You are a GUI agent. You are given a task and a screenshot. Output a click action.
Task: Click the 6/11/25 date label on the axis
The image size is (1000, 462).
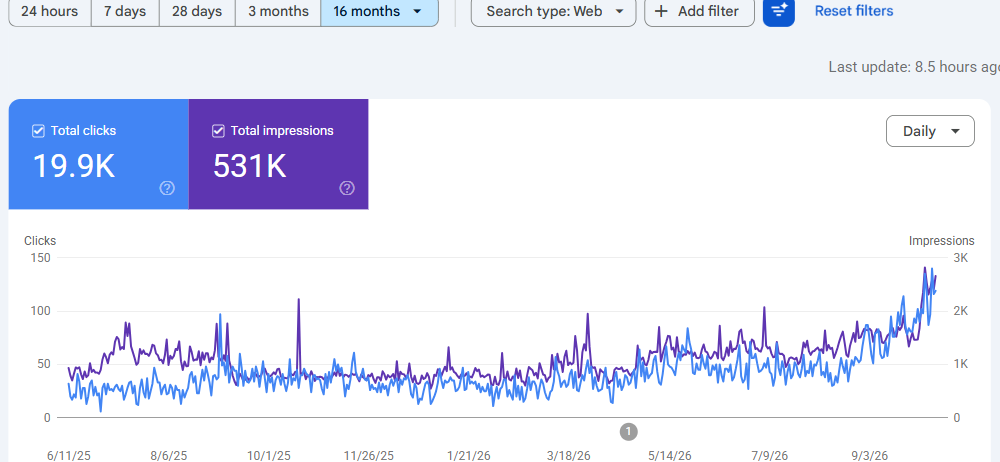coord(69,456)
